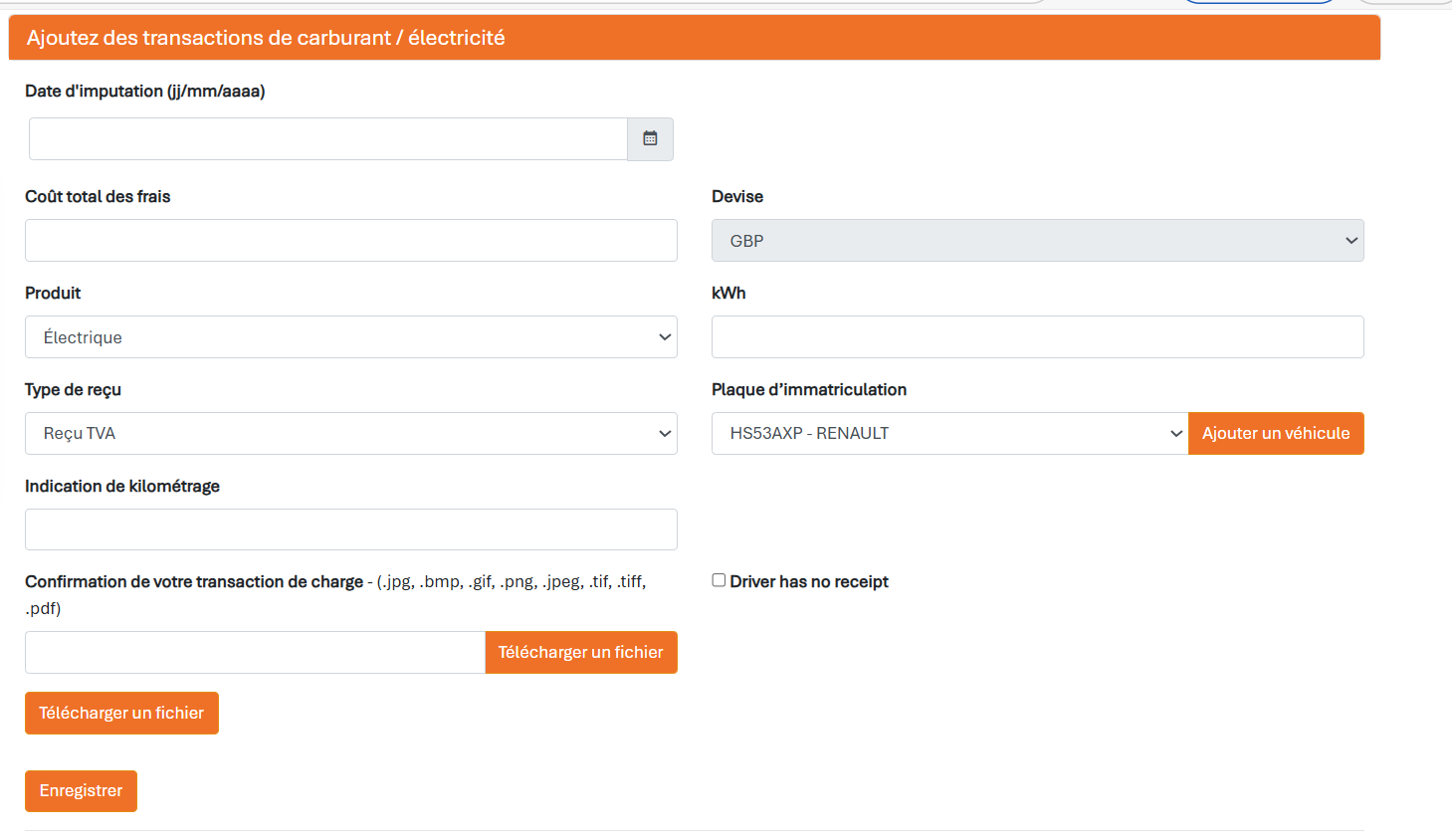1452x840 pixels.
Task: Click the Coût total des frais field
Action: (x=351, y=241)
